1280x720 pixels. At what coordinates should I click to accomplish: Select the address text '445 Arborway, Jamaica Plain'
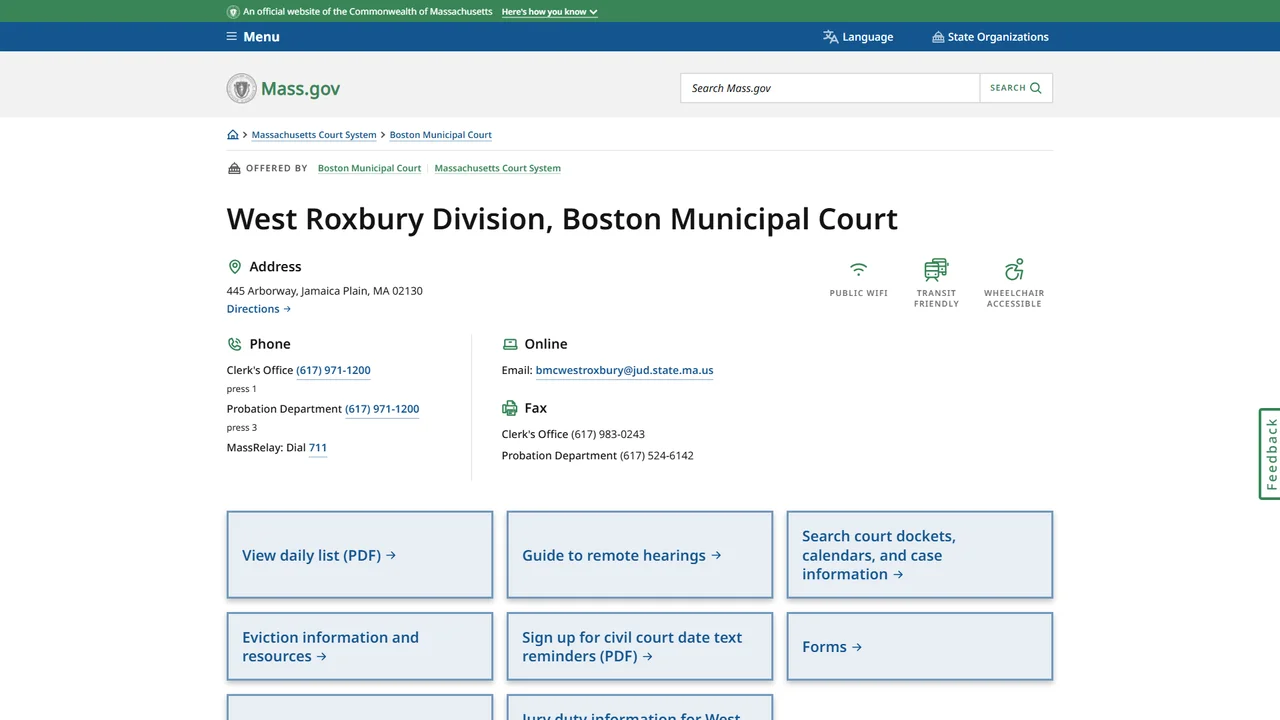point(298,291)
